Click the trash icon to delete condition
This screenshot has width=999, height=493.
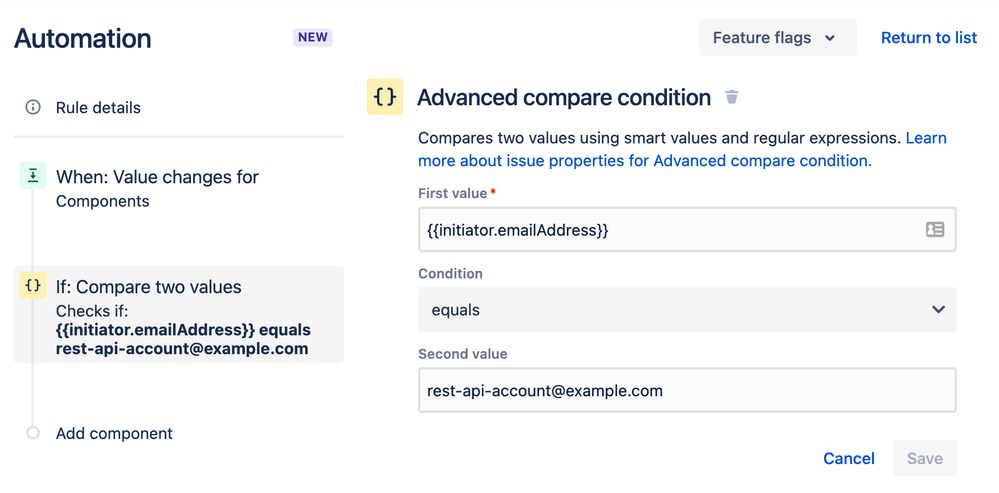[732, 97]
